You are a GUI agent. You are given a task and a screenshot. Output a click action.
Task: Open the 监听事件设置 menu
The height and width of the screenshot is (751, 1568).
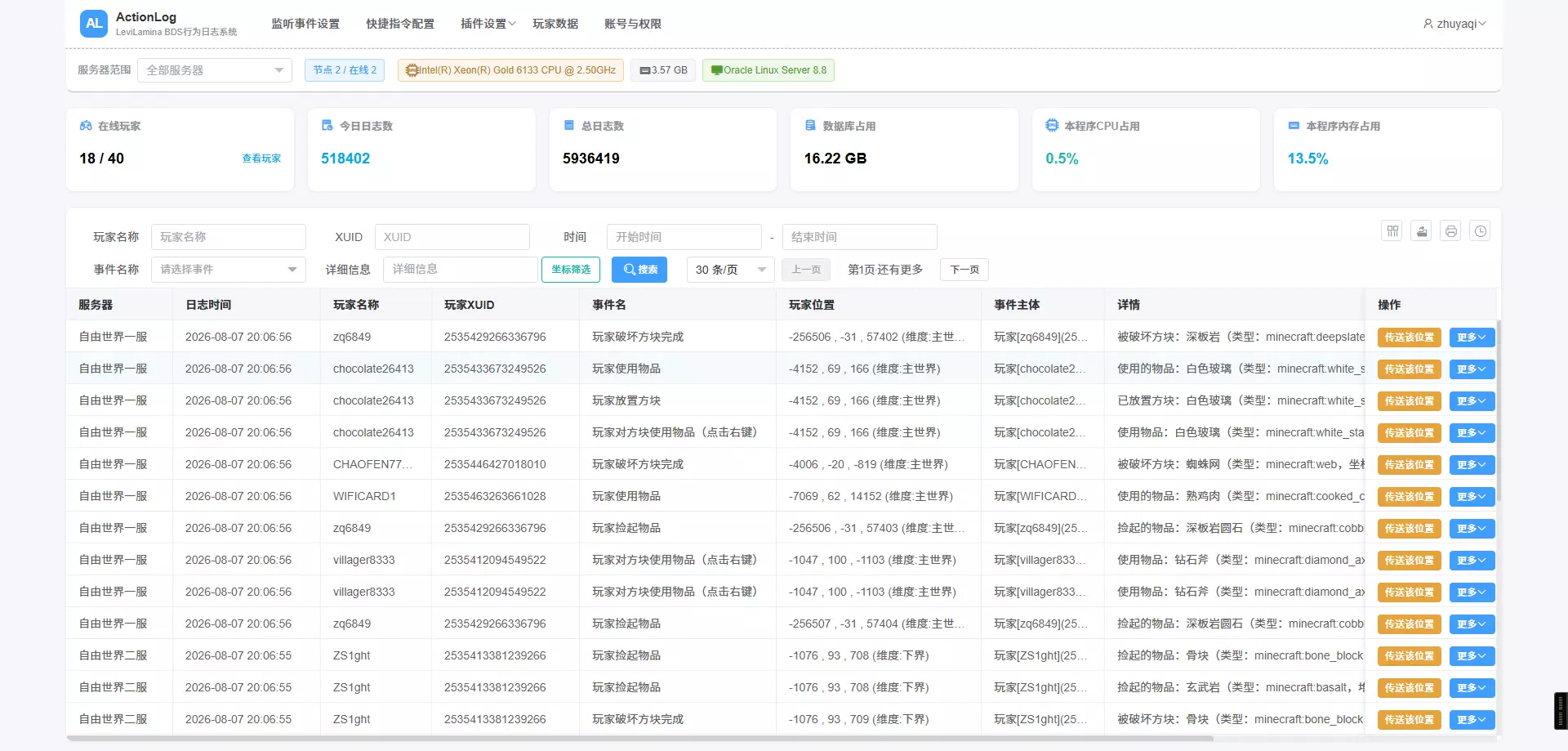click(305, 24)
